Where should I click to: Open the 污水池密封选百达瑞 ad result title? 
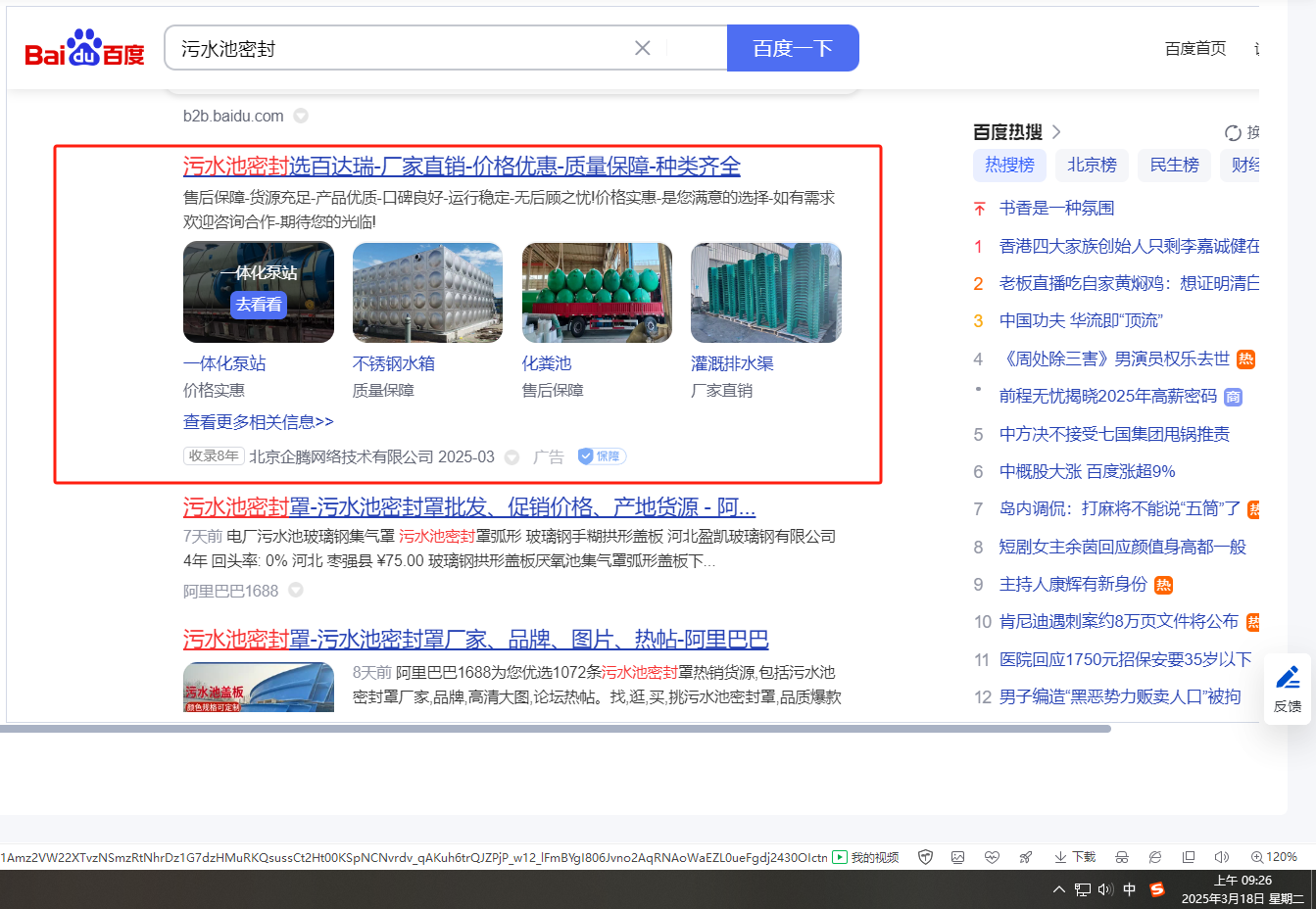pos(462,167)
